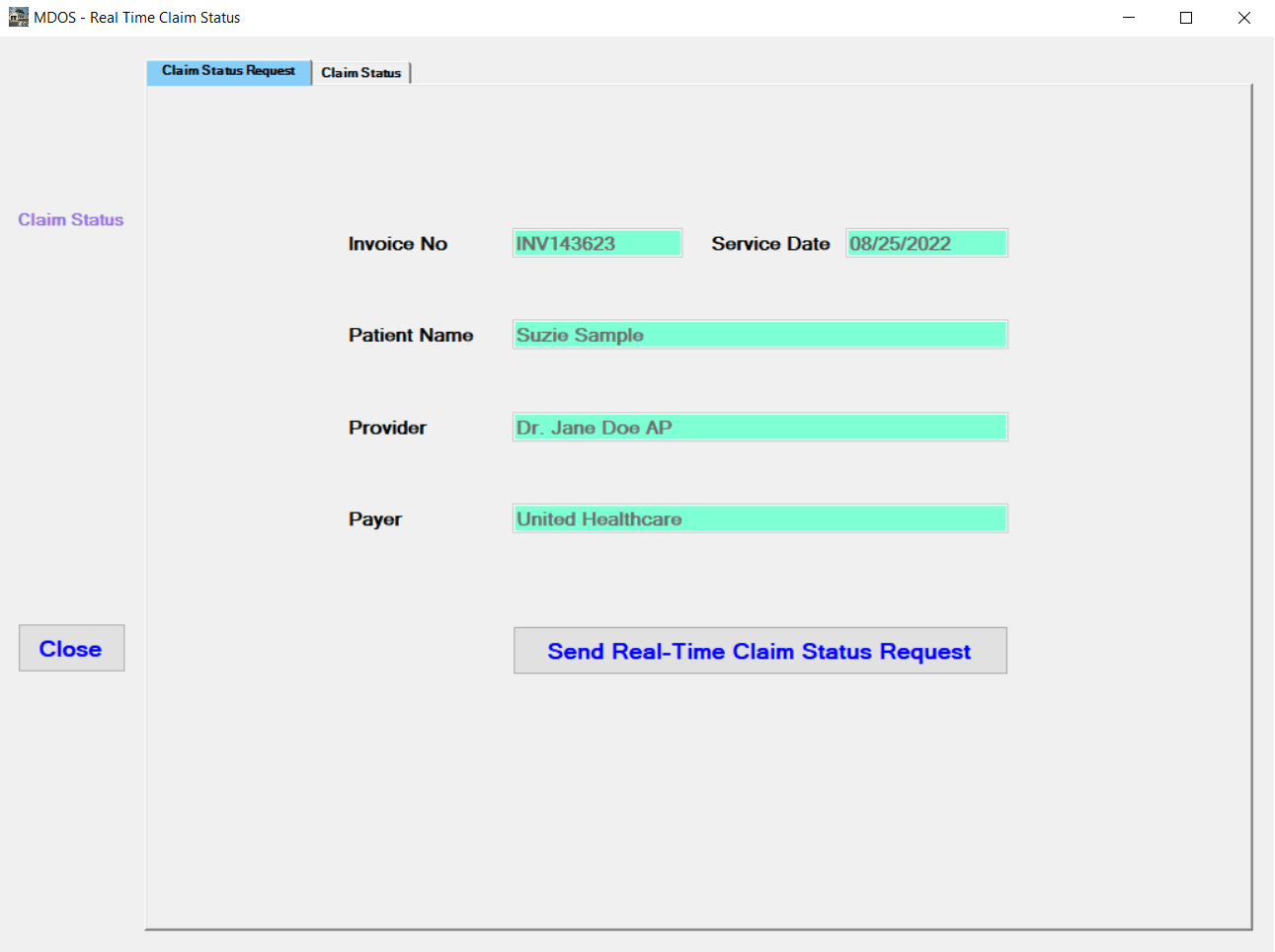Click the Provider label
The height and width of the screenshot is (952, 1275).
click(x=386, y=428)
